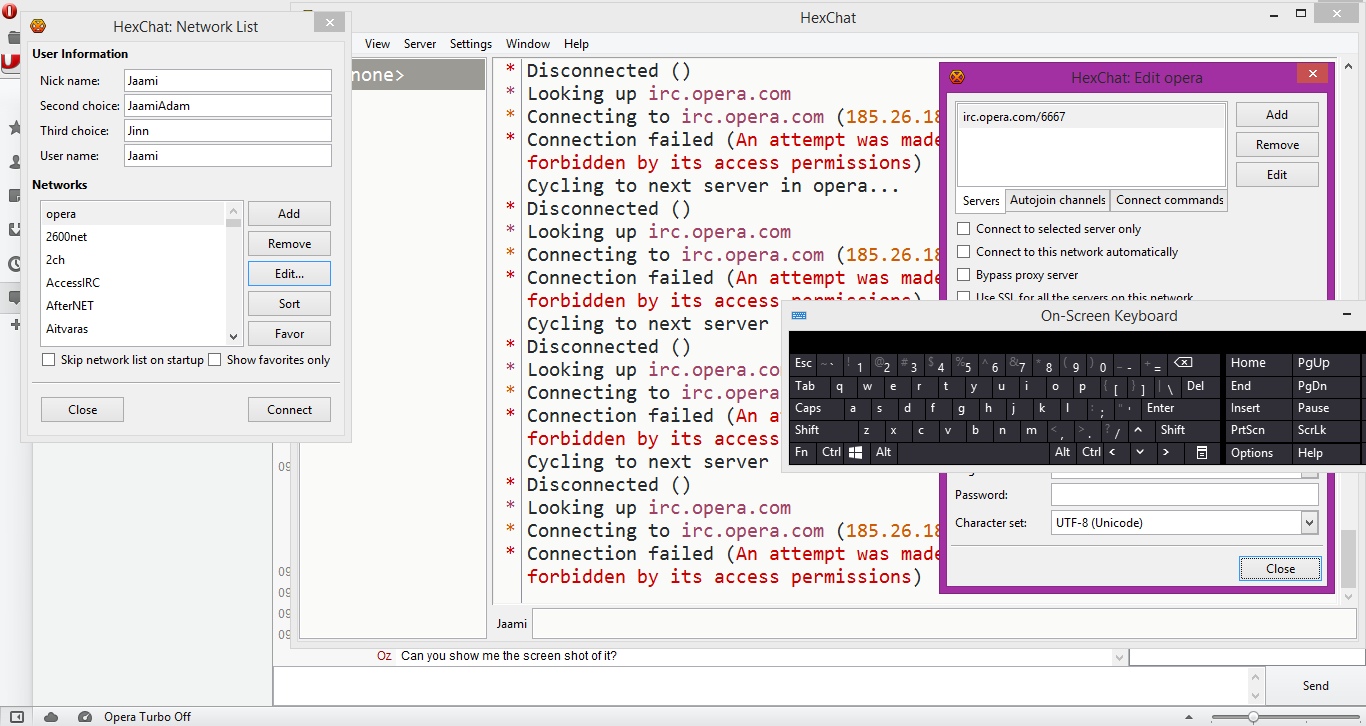The height and width of the screenshot is (726, 1366).
Task: Click Close button in Edit opera dialog
Action: (1280, 569)
